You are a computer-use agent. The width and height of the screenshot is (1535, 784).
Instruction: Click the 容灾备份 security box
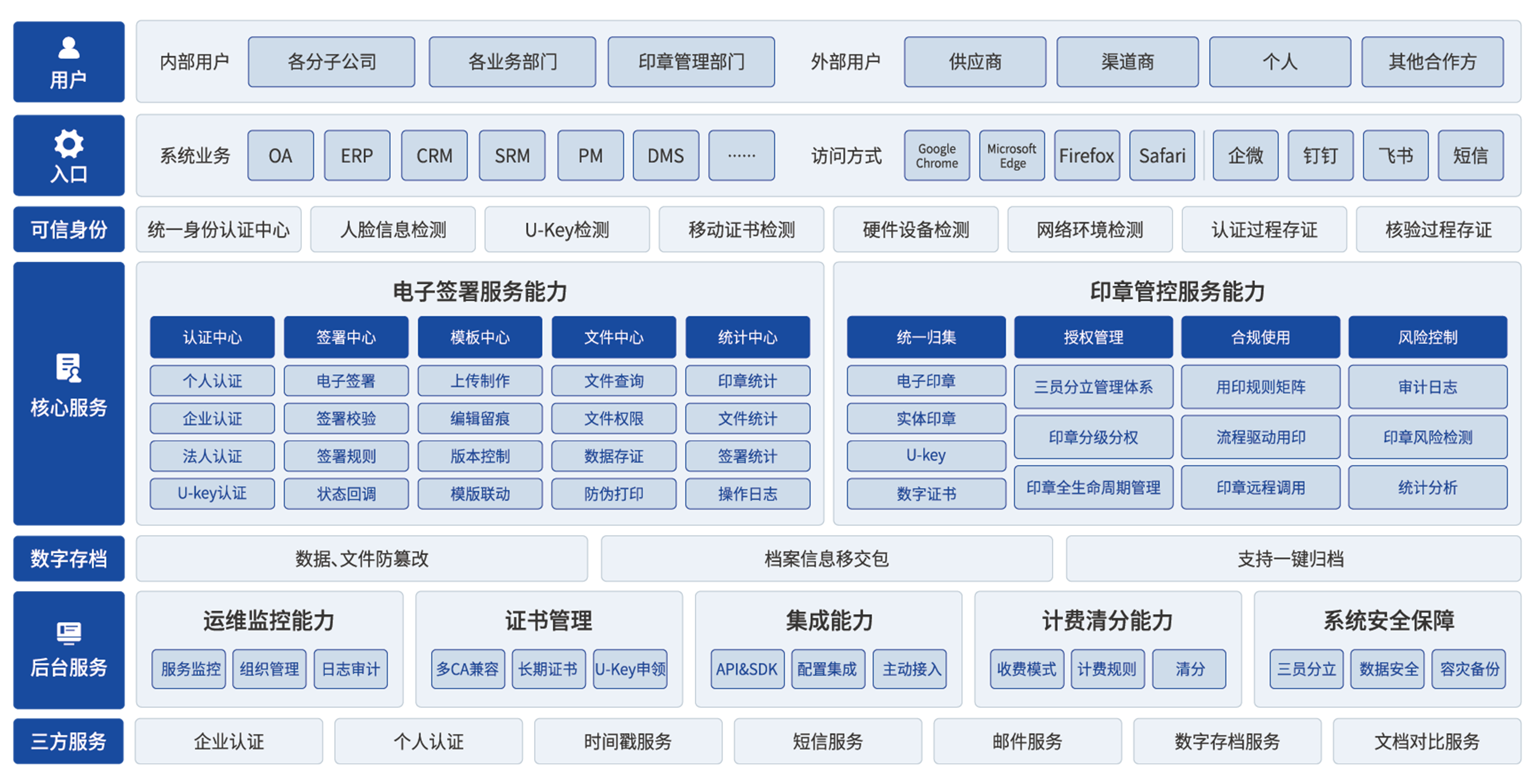tap(1469, 669)
